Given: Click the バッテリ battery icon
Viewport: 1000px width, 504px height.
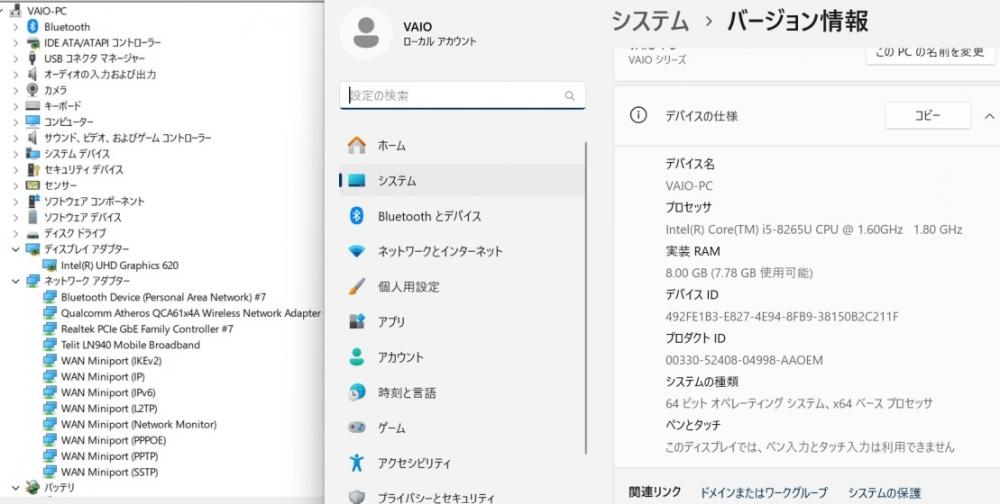Looking at the screenshot, I should pyautogui.click(x=33, y=487).
